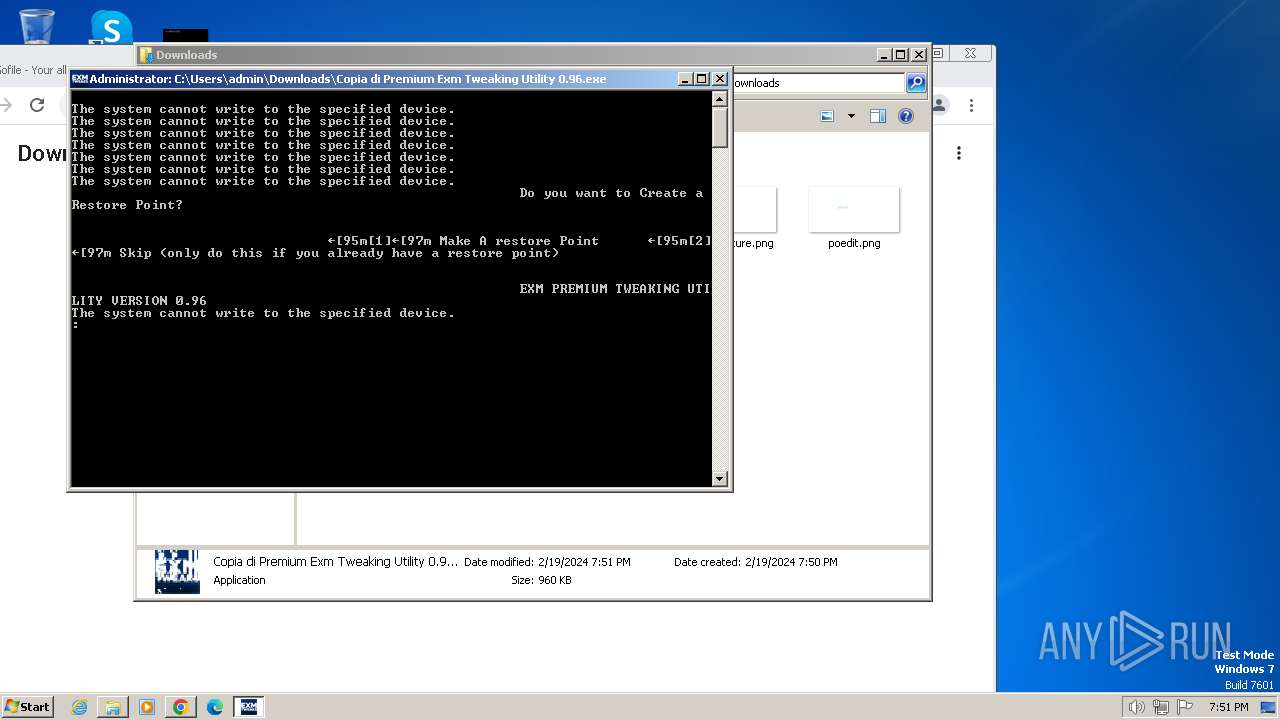Click the 7:51 PM taskbar clock

pos(1228,707)
